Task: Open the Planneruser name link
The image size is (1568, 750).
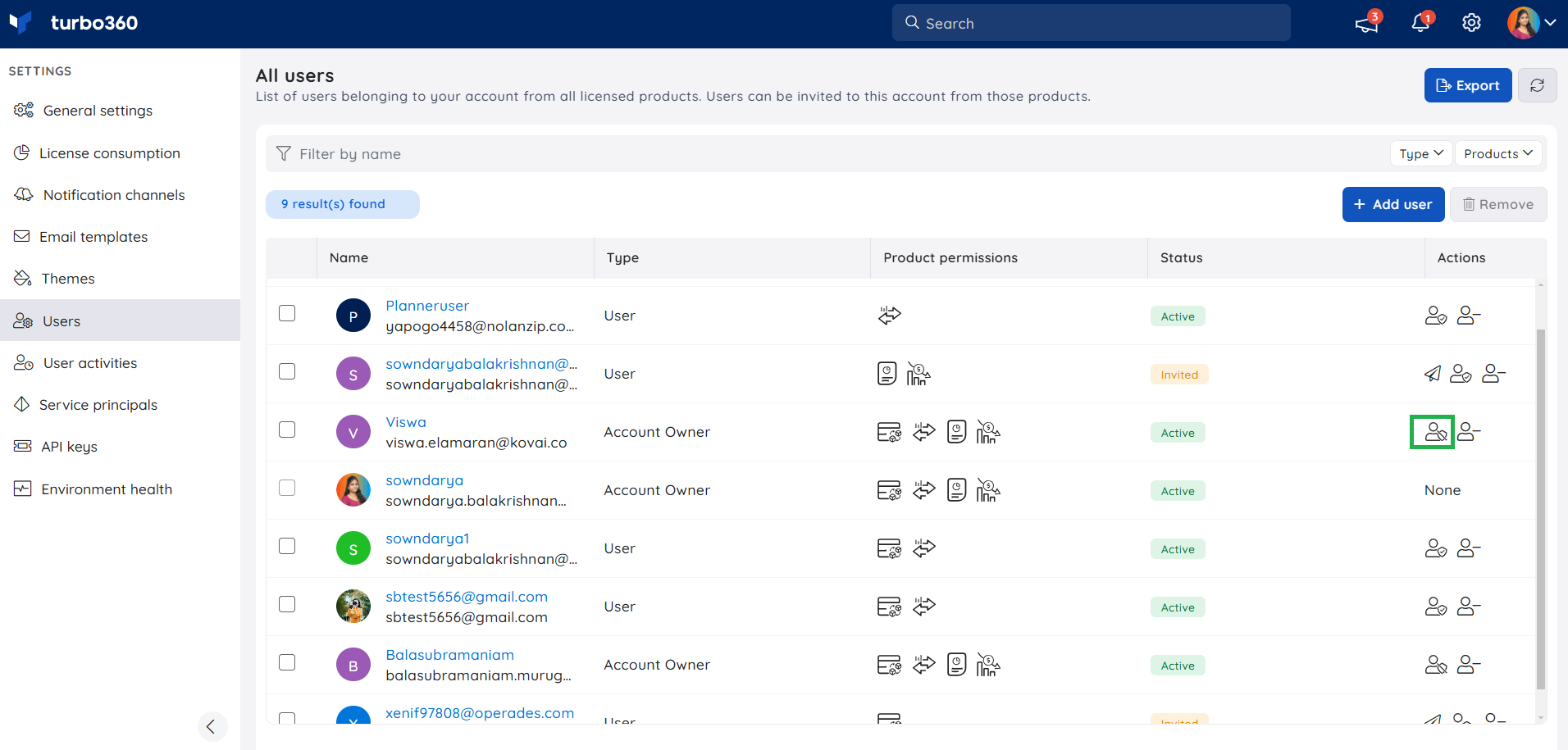Action: [427, 306]
